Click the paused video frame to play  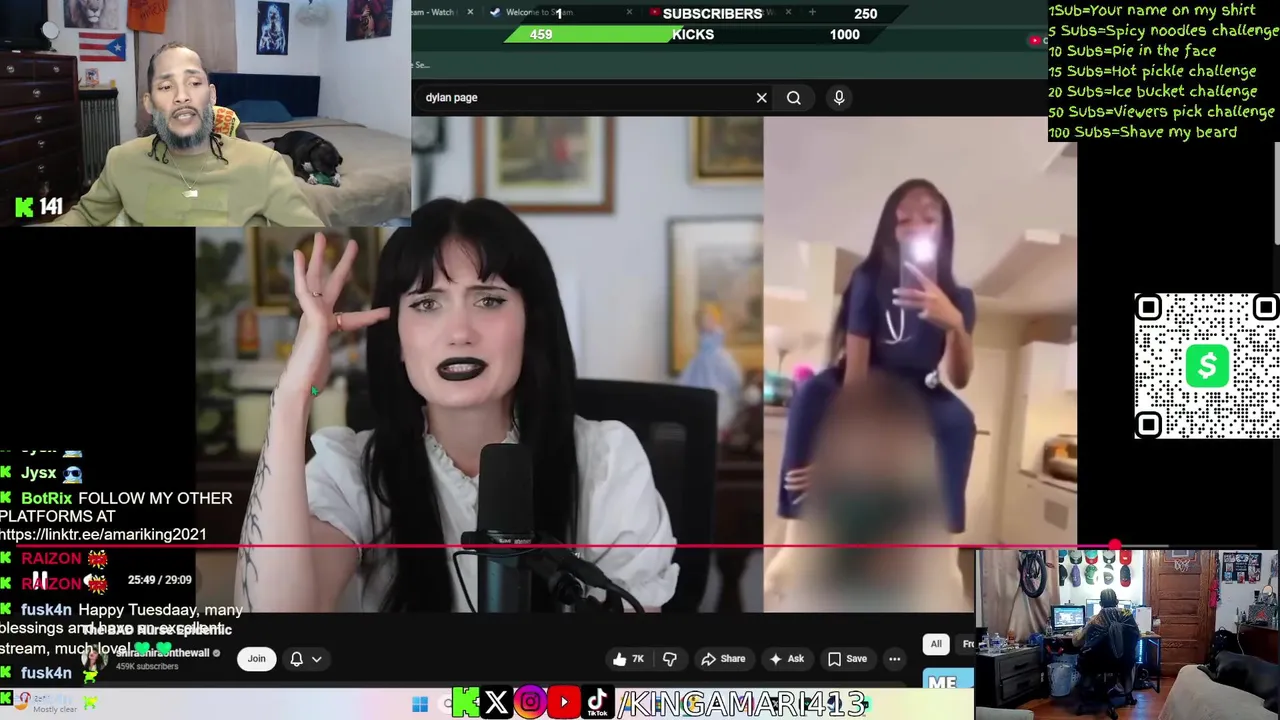point(636,365)
